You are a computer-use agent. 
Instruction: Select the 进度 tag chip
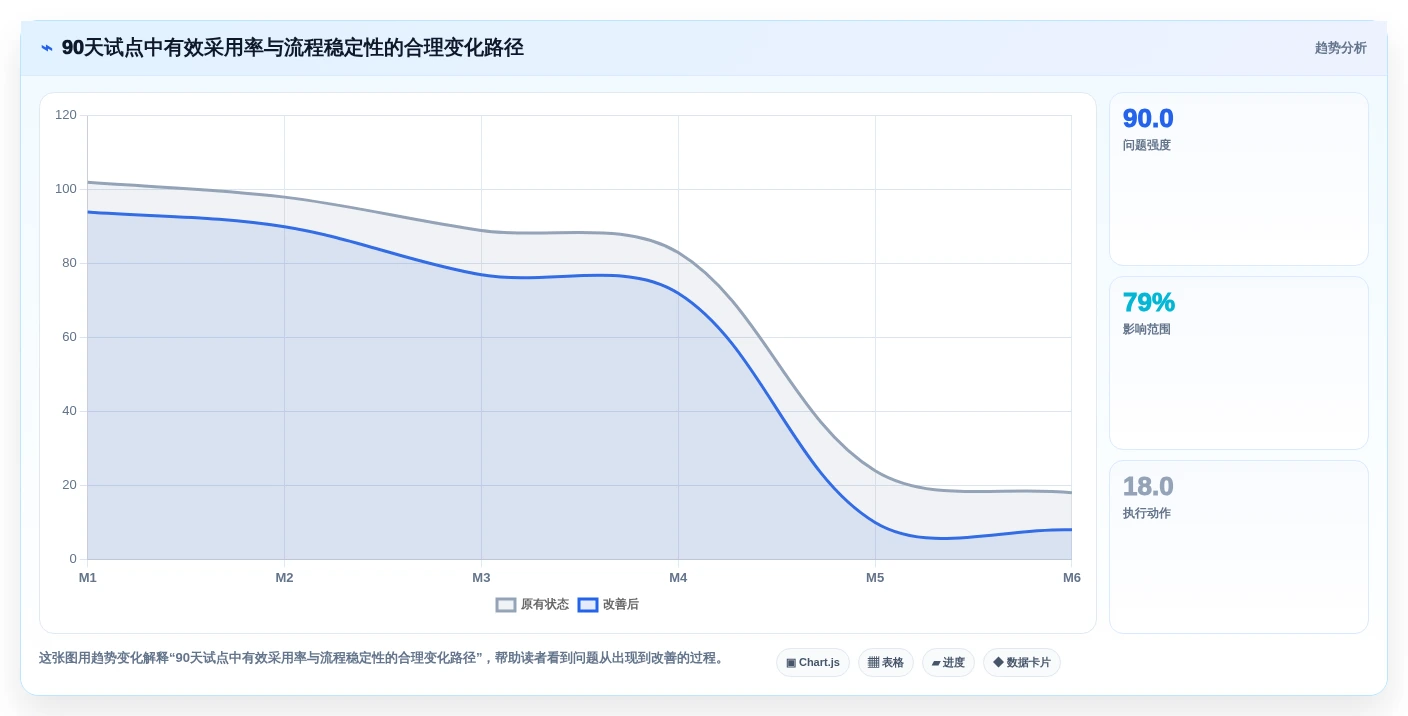click(948, 663)
